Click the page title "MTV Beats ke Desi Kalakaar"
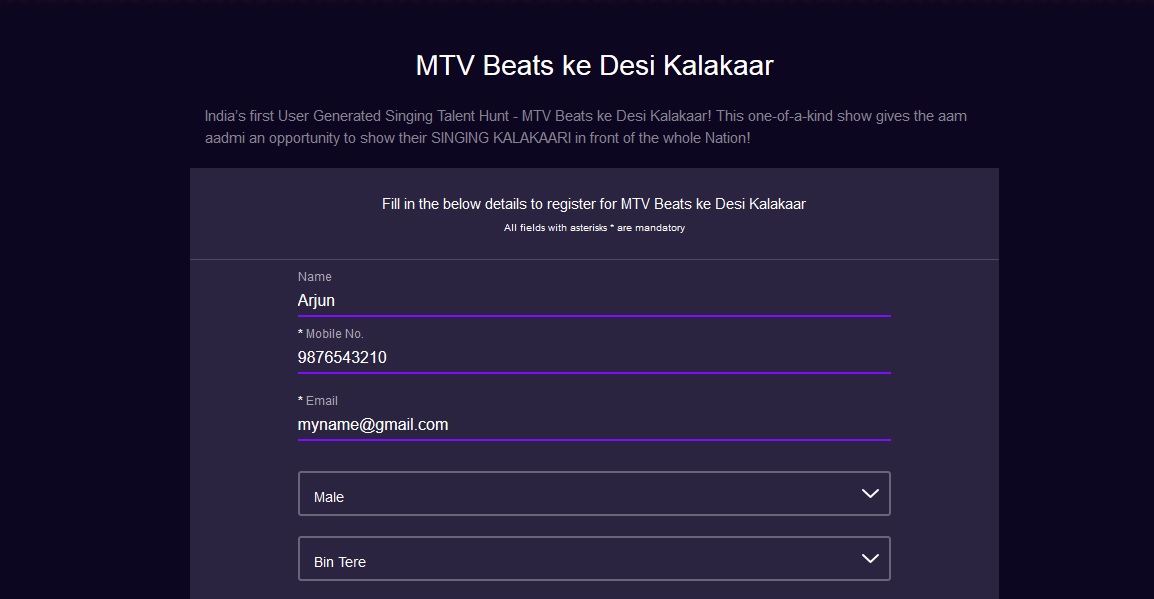Screen dimensions: 1154x599 [x=594, y=66]
